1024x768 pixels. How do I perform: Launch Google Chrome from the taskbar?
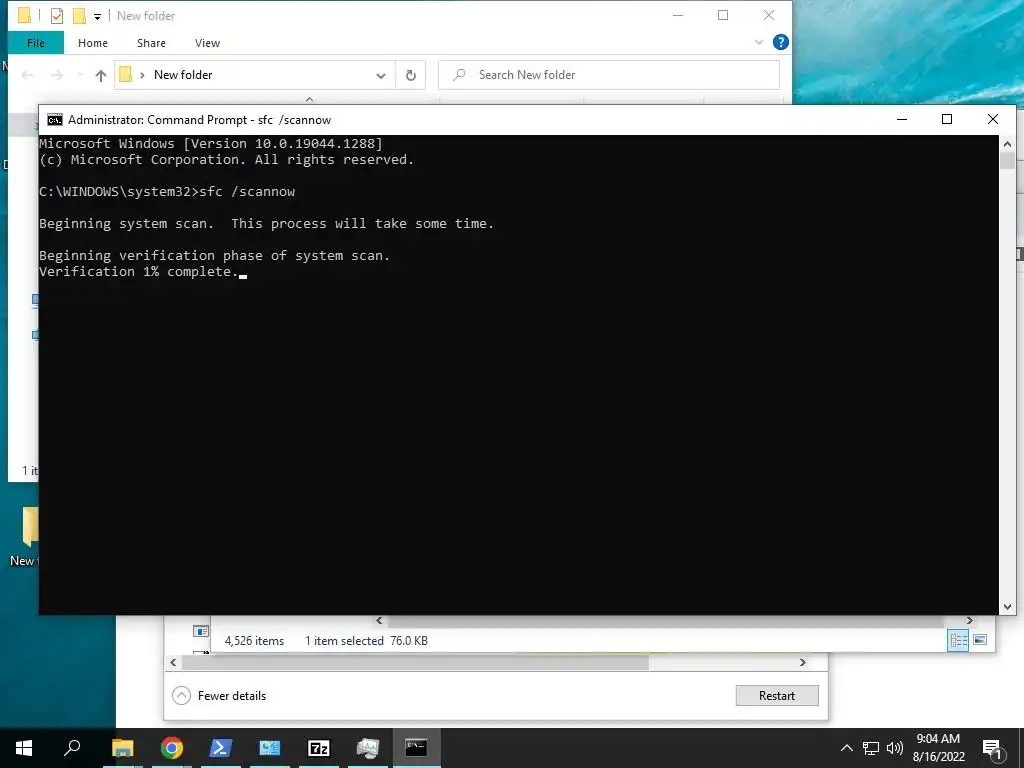click(172, 748)
